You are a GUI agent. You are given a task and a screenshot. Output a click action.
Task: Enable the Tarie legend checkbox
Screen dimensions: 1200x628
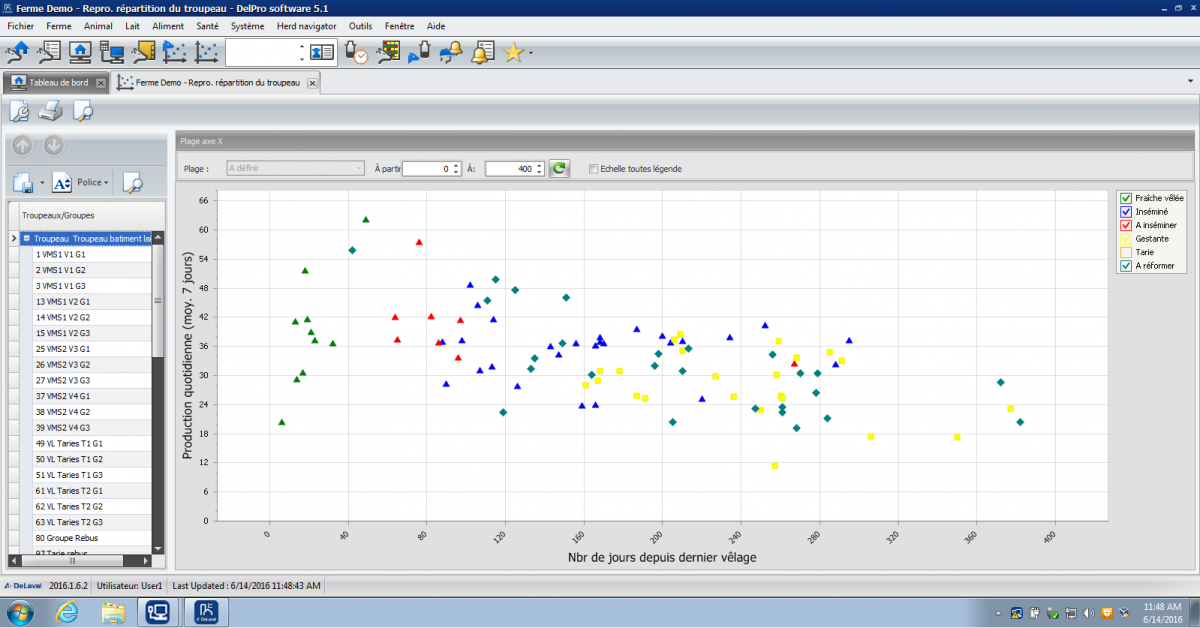[1126, 252]
